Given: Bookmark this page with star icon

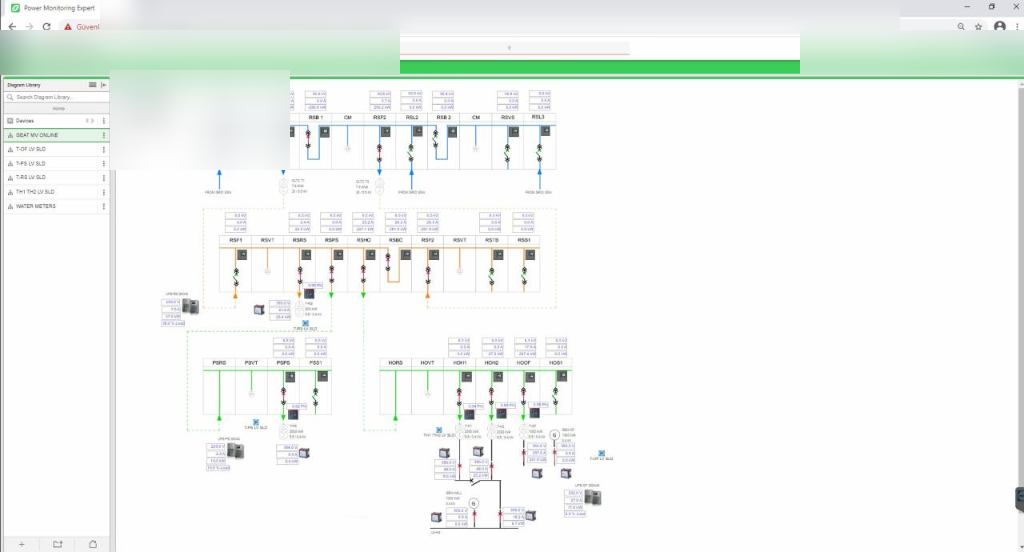Looking at the screenshot, I should click(x=978, y=27).
